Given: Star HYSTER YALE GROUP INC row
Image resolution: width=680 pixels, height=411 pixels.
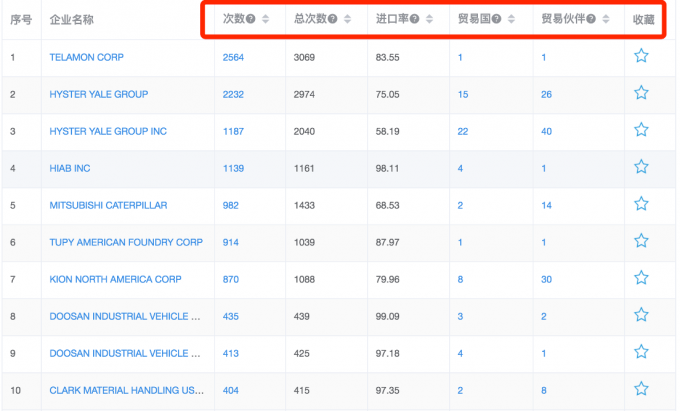Looking at the screenshot, I should tap(641, 130).
